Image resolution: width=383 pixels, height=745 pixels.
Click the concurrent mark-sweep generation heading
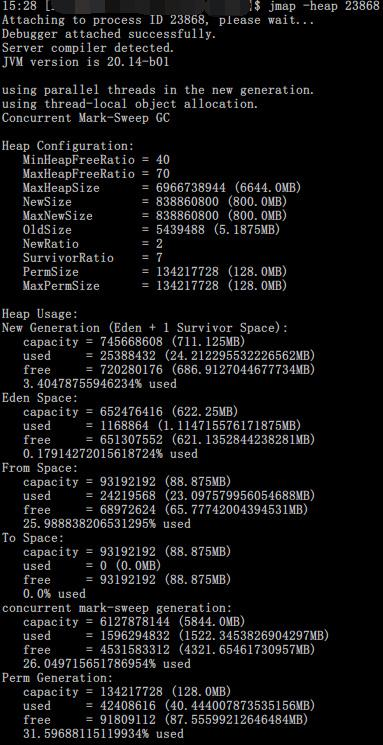click(x=117, y=608)
